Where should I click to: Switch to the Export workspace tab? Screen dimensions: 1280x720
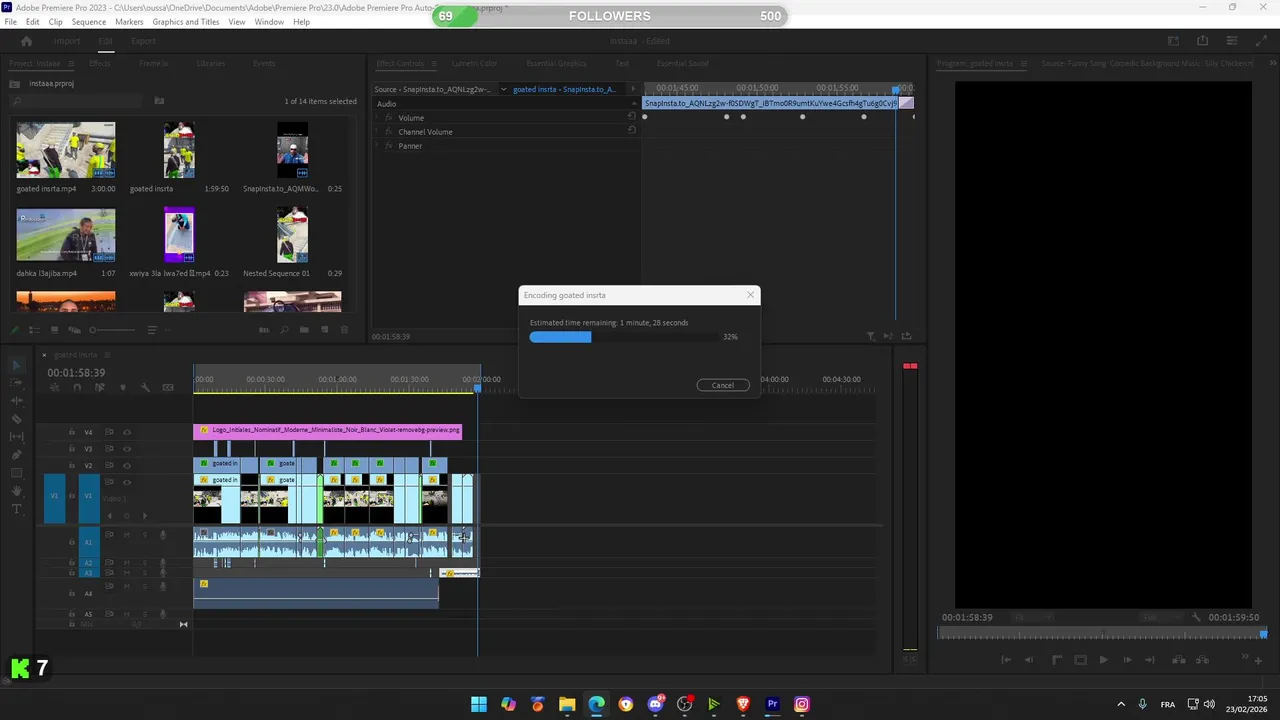point(143,41)
